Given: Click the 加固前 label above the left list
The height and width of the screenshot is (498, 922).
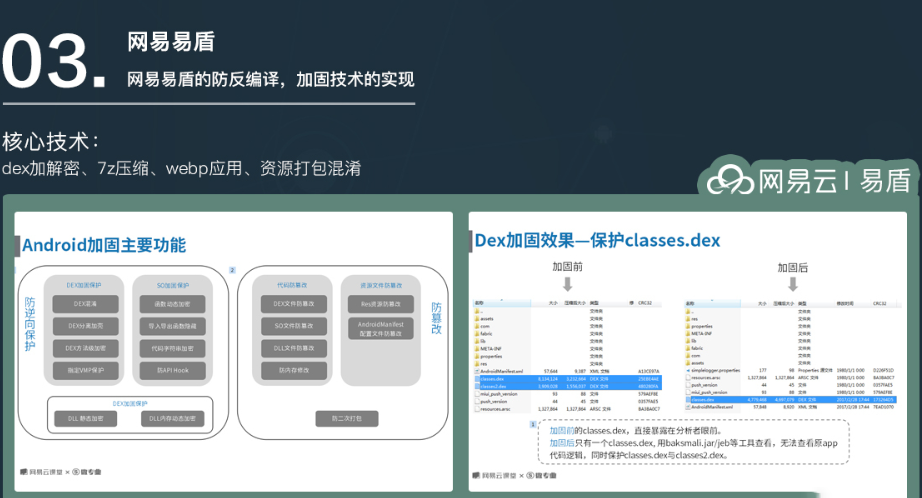Looking at the screenshot, I should 567,267.
